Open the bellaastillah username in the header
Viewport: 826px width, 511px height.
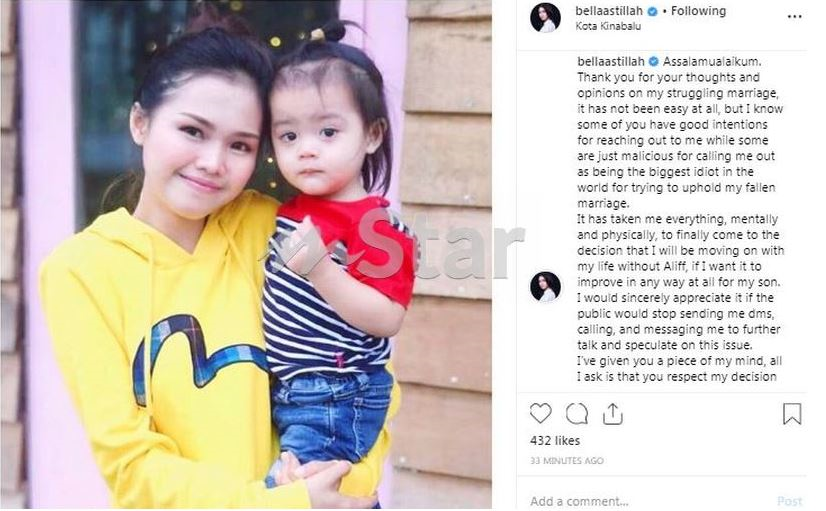coord(608,11)
